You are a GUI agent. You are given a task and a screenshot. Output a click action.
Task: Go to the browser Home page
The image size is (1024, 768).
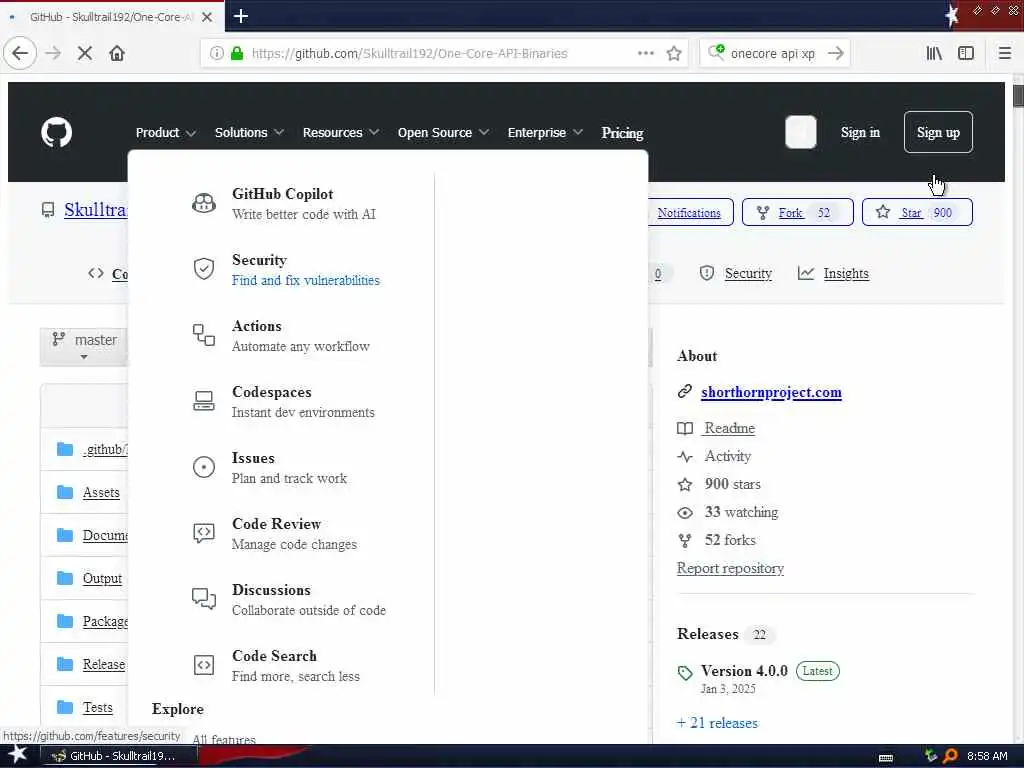[117, 54]
